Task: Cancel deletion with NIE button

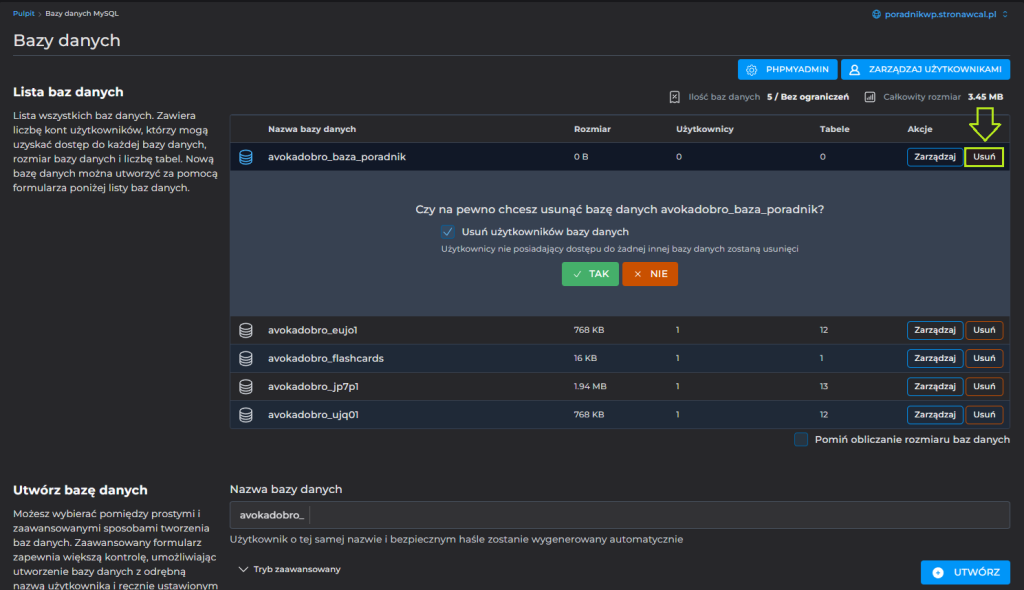Action: [650, 274]
